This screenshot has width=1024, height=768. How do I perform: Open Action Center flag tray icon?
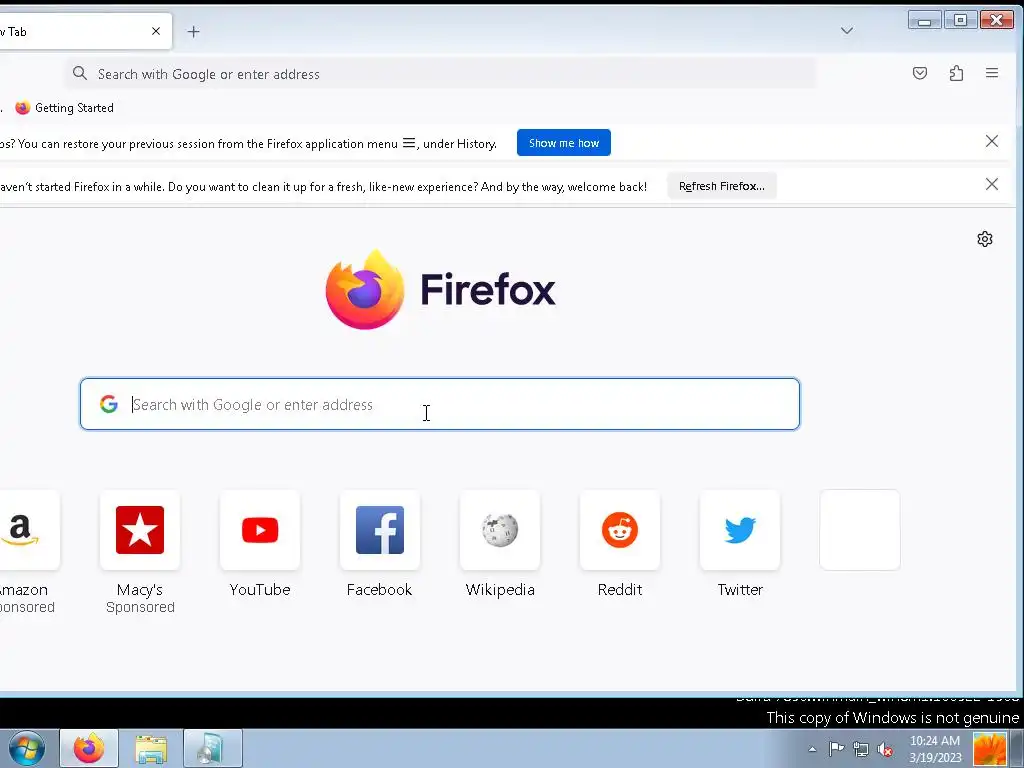point(837,749)
